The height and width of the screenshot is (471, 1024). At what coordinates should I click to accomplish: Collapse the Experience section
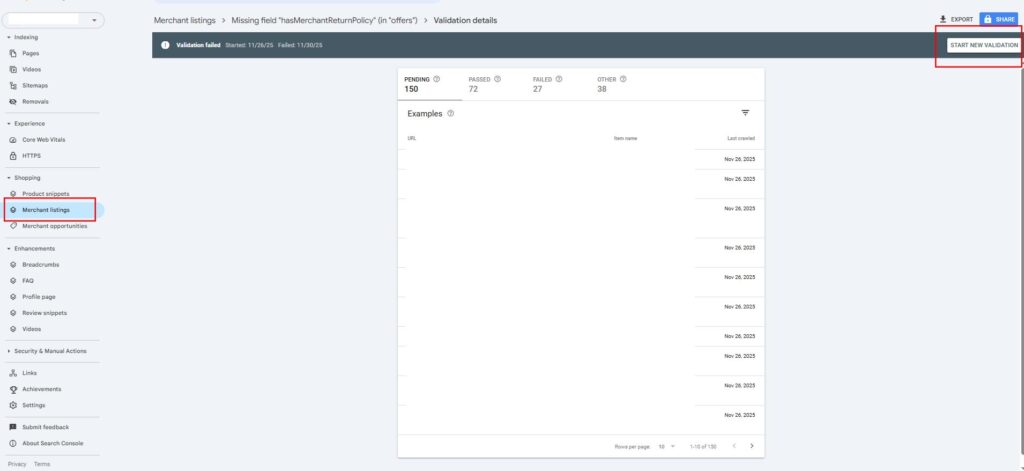coord(25,123)
